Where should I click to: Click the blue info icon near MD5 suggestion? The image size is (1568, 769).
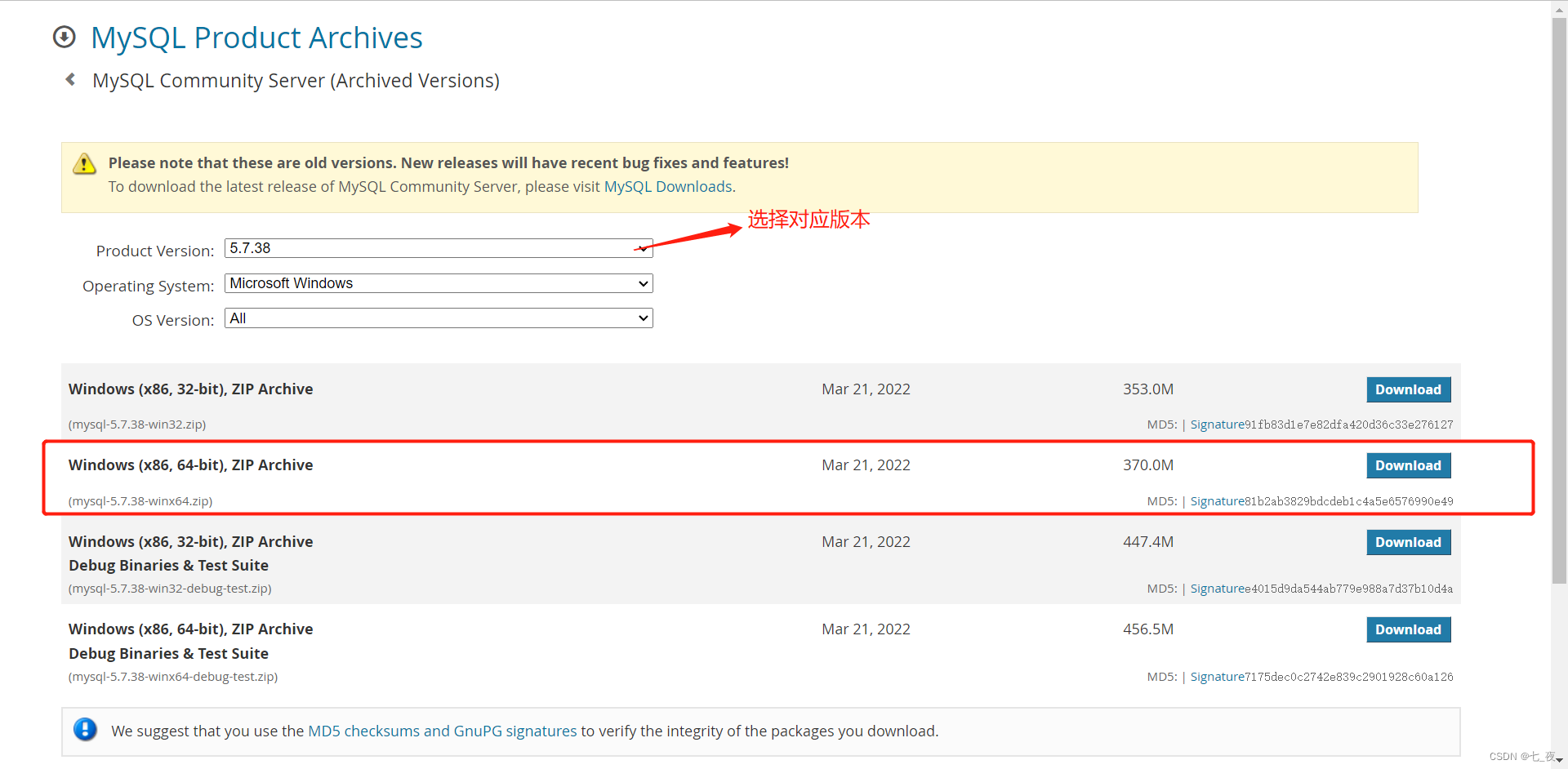(86, 730)
